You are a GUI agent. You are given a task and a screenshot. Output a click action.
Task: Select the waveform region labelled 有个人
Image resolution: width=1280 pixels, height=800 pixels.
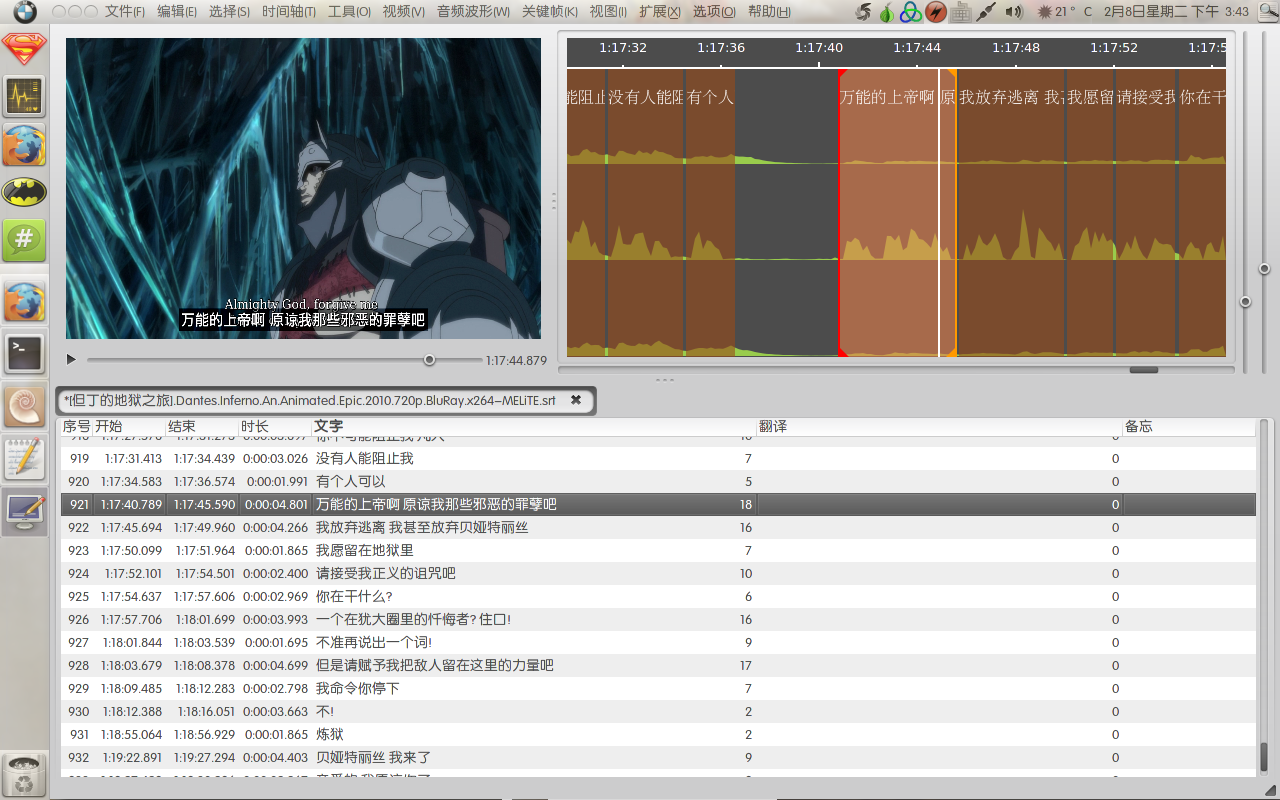tap(710, 212)
